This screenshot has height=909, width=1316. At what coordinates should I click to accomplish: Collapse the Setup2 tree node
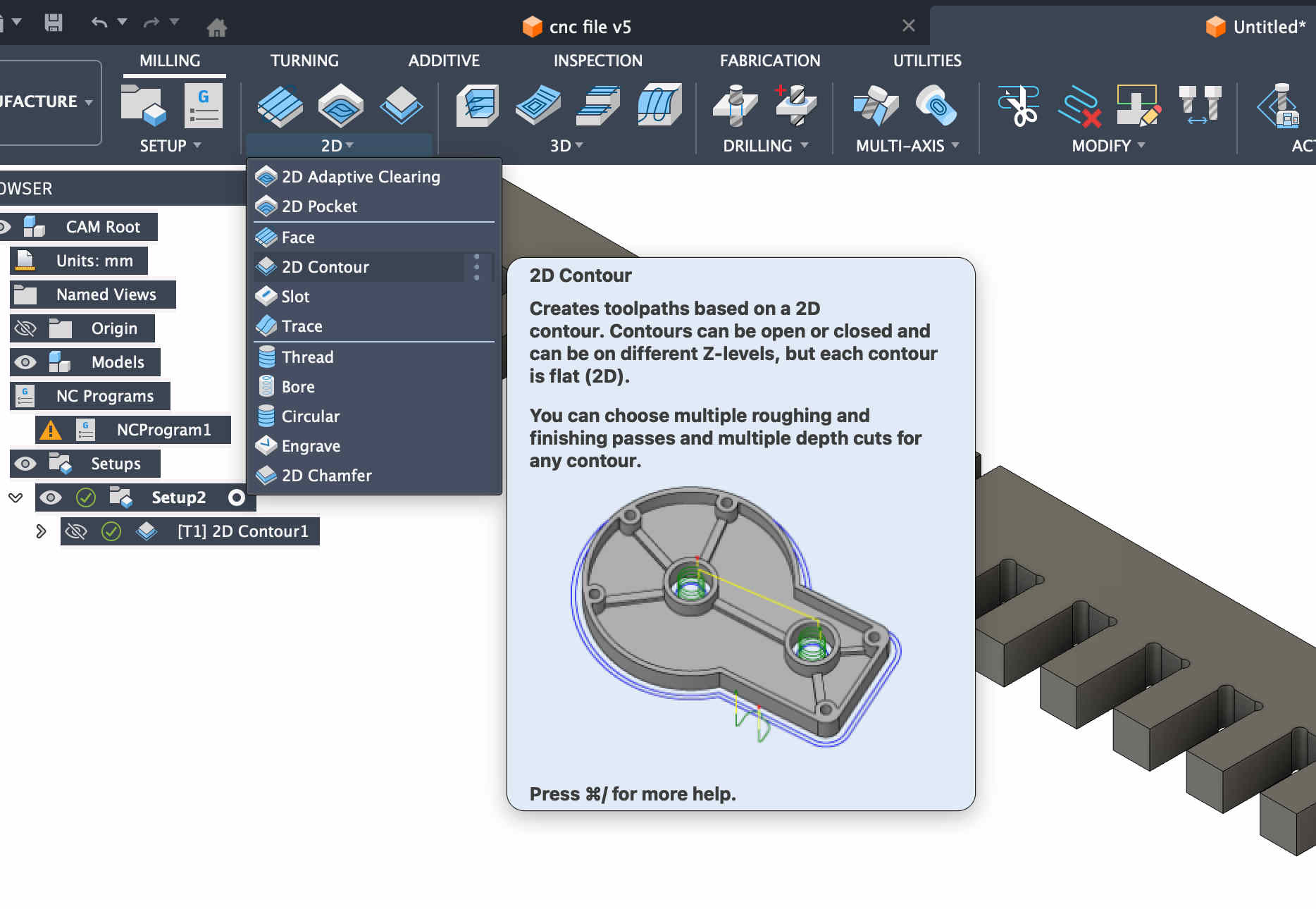(x=15, y=497)
